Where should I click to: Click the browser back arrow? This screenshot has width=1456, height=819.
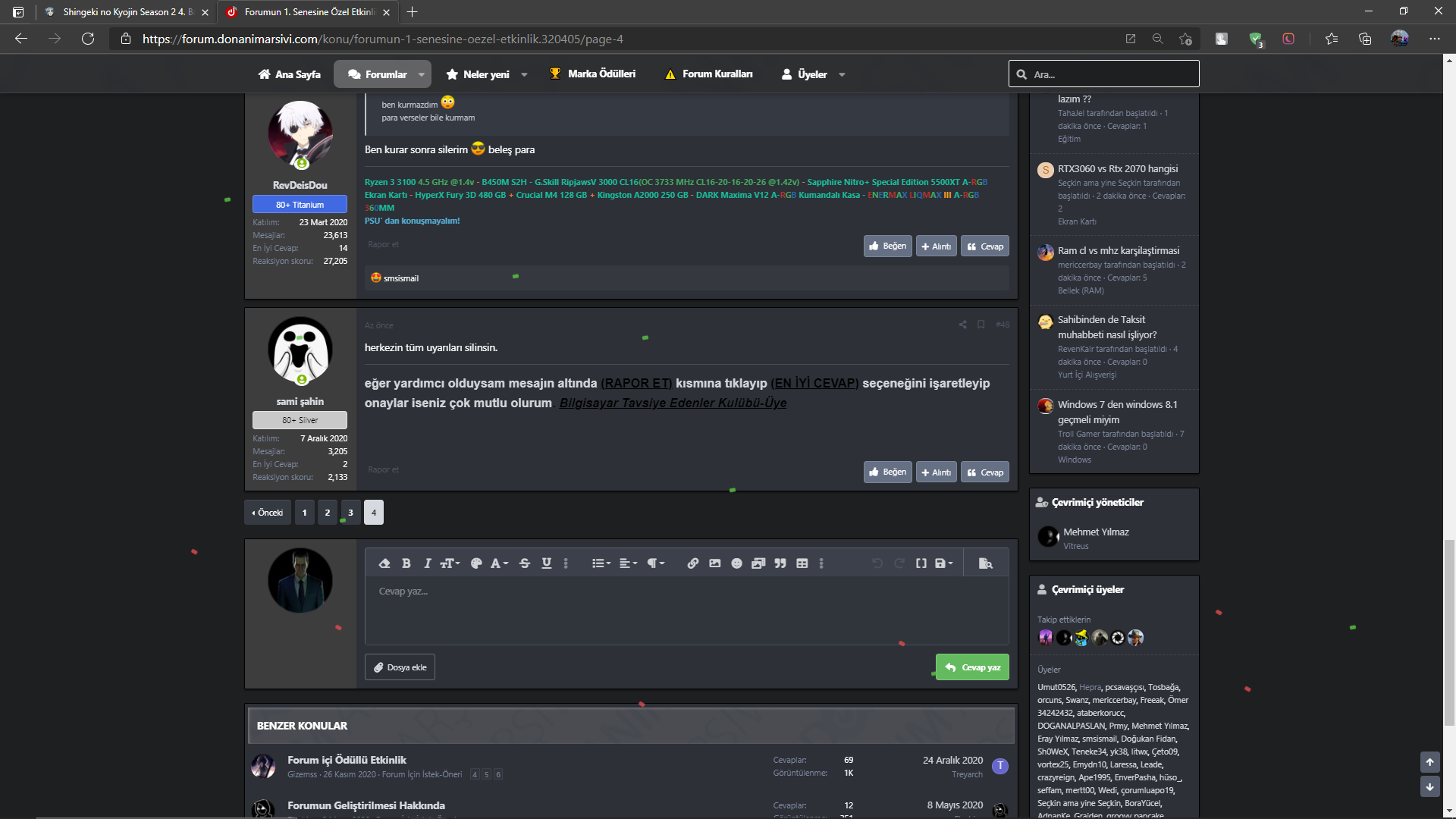click(x=21, y=39)
